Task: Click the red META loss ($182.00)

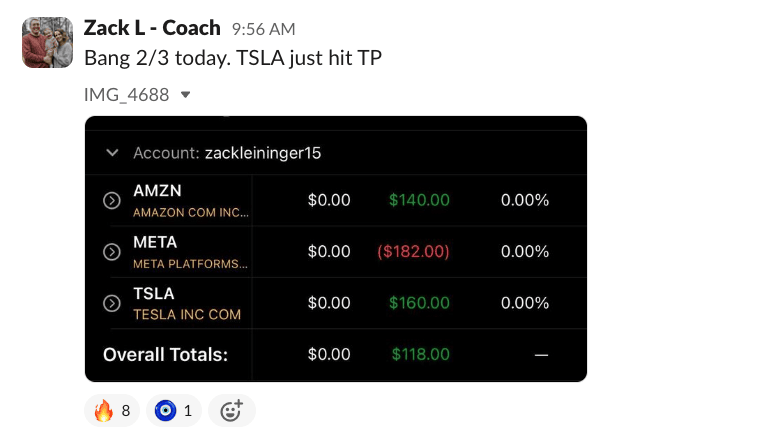Action: 413,252
